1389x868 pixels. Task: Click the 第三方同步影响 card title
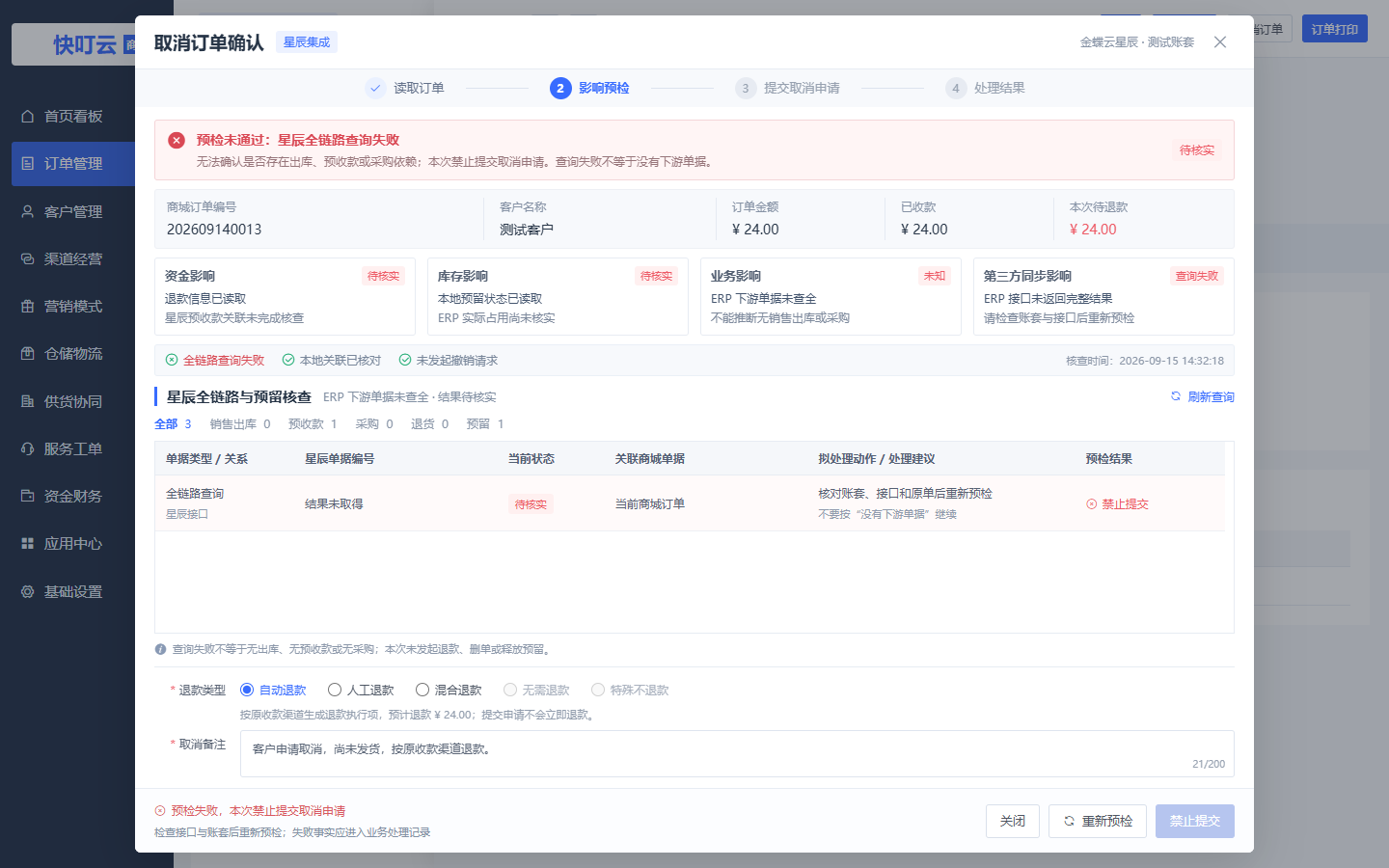(1027, 276)
